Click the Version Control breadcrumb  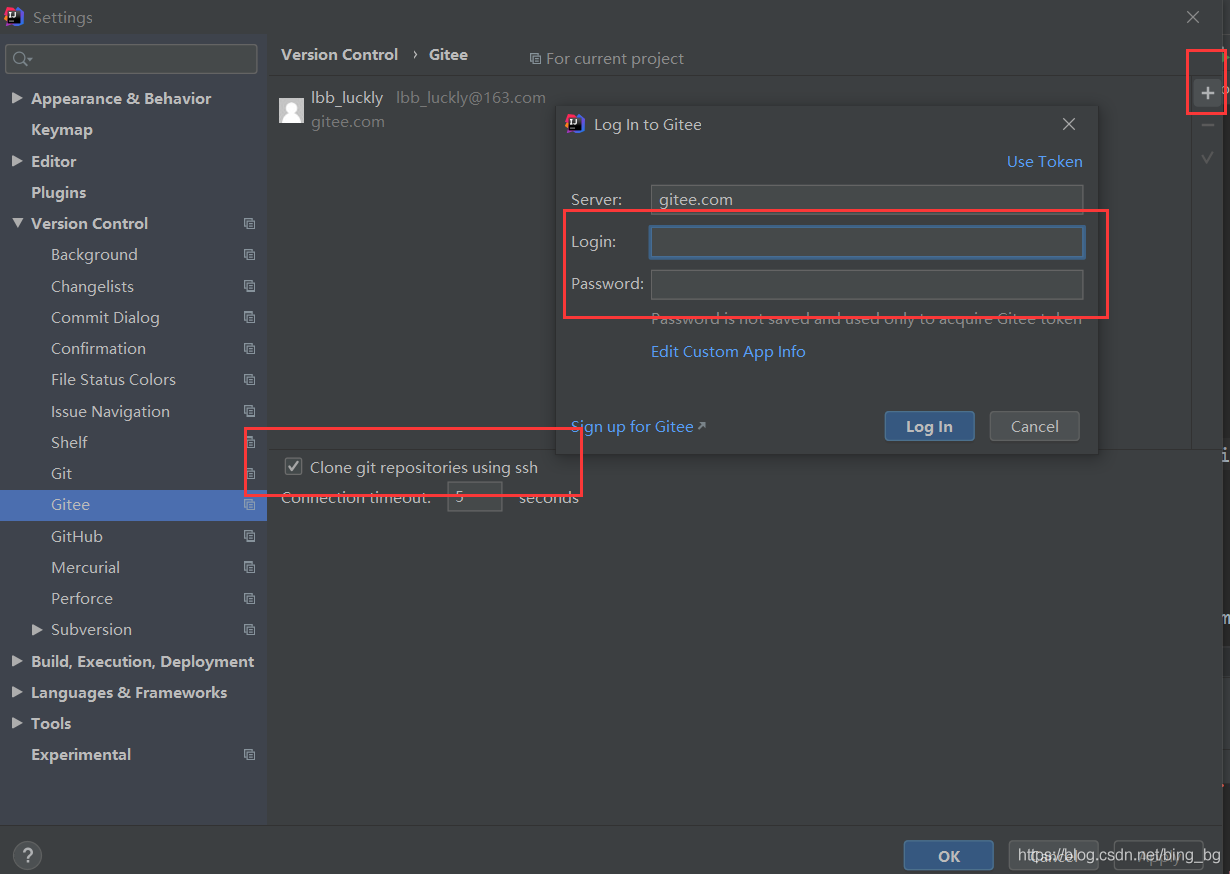point(339,55)
